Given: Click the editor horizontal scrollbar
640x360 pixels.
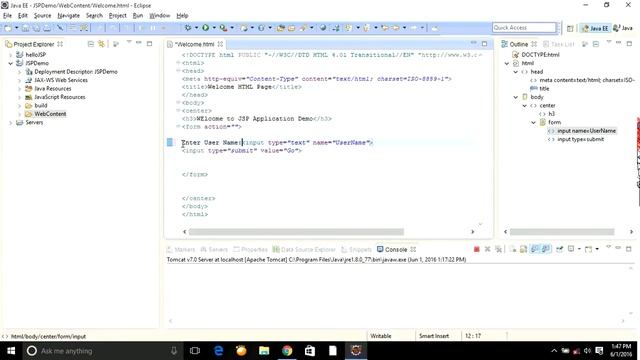Looking at the screenshot, I should click(x=296, y=232).
